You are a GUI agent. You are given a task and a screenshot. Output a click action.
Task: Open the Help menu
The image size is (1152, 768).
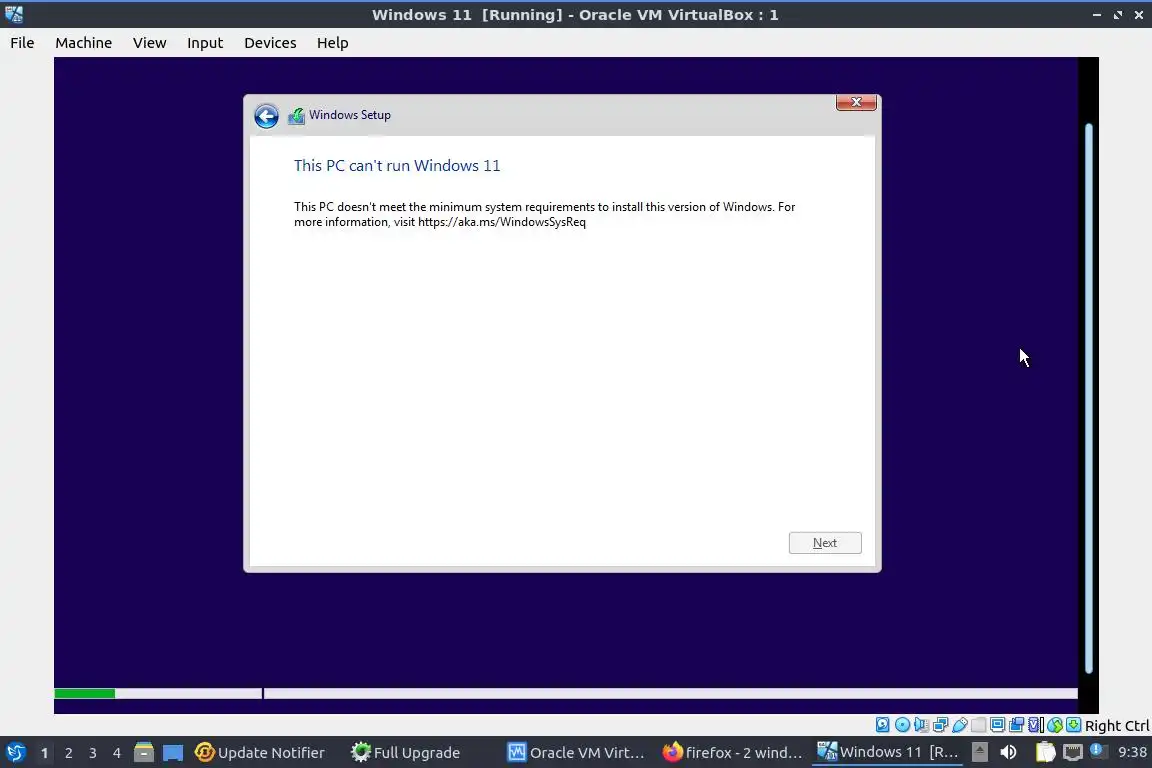click(333, 43)
